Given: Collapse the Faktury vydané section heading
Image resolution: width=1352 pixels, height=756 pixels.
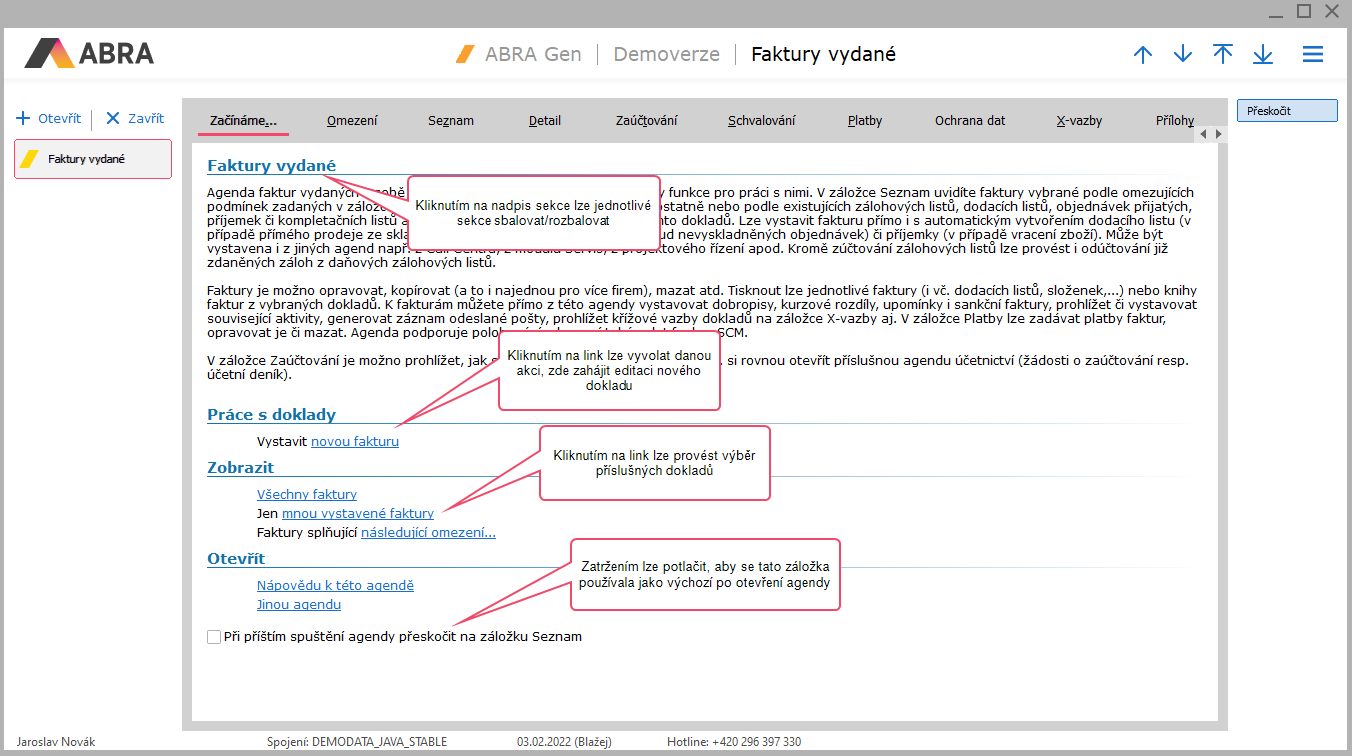Looking at the screenshot, I should coord(271,165).
